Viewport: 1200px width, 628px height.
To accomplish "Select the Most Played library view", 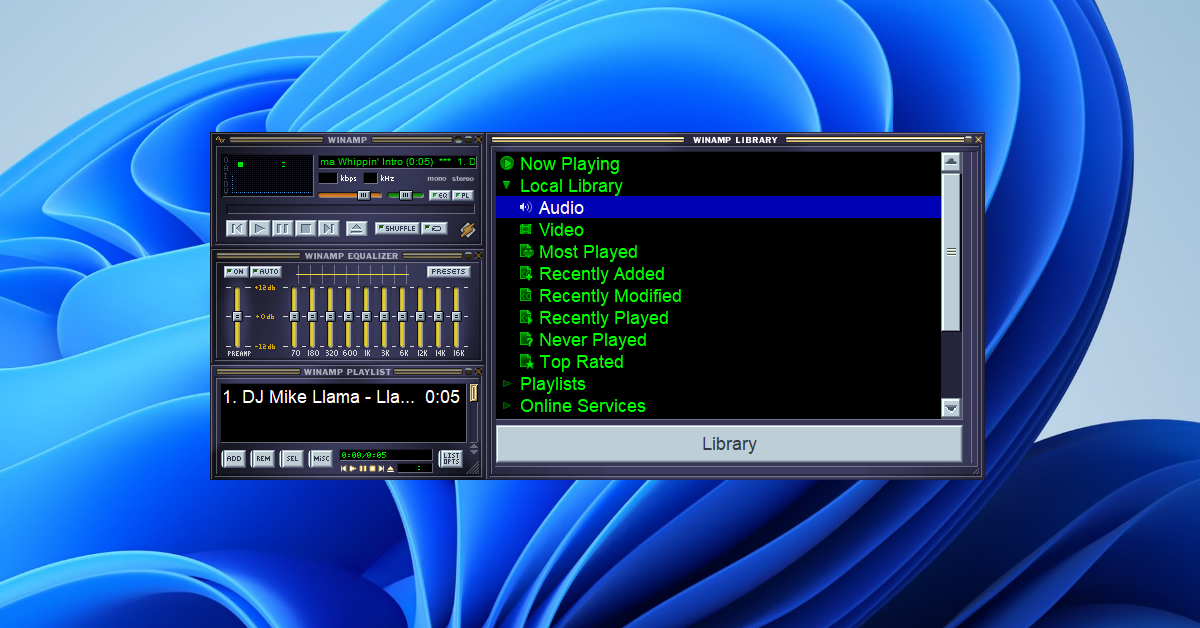I will coord(587,252).
